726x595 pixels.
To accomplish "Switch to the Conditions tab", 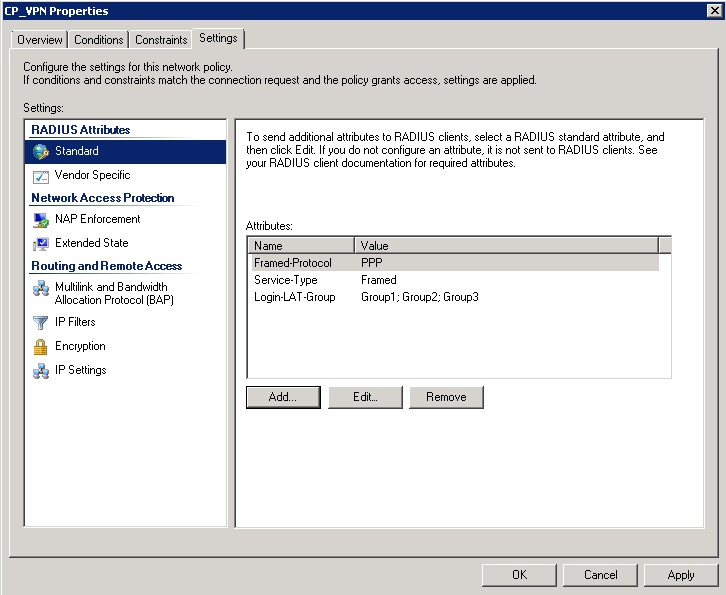I will coord(99,40).
